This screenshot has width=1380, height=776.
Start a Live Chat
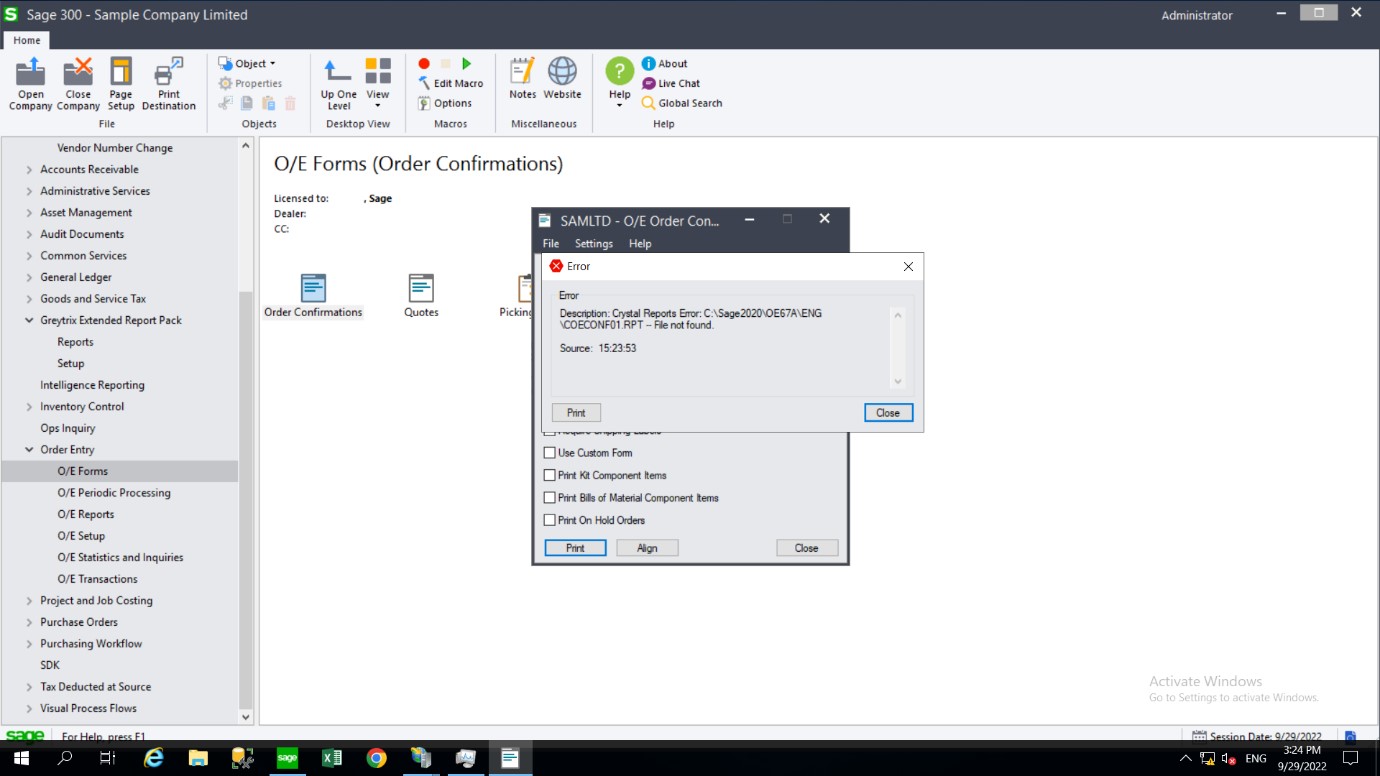(671, 84)
